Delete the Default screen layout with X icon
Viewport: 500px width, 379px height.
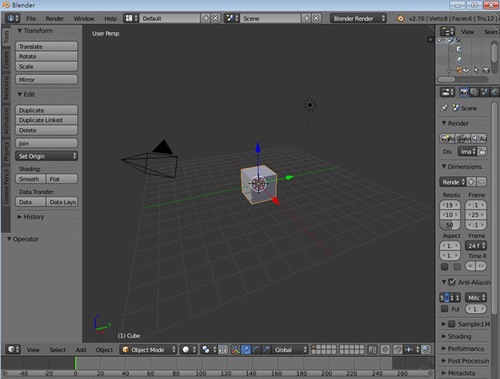click(x=215, y=18)
